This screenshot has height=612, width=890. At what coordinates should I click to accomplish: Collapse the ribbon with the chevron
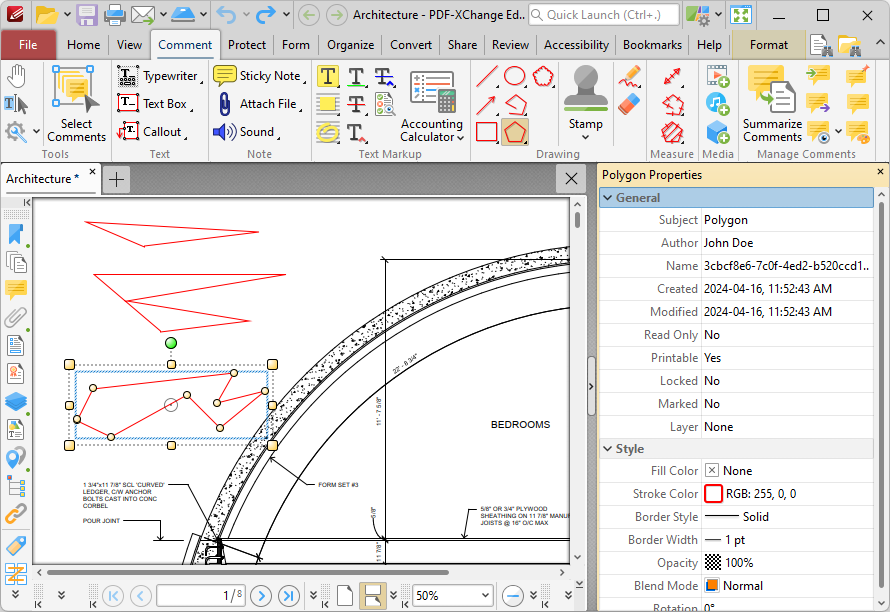click(x=879, y=43)
